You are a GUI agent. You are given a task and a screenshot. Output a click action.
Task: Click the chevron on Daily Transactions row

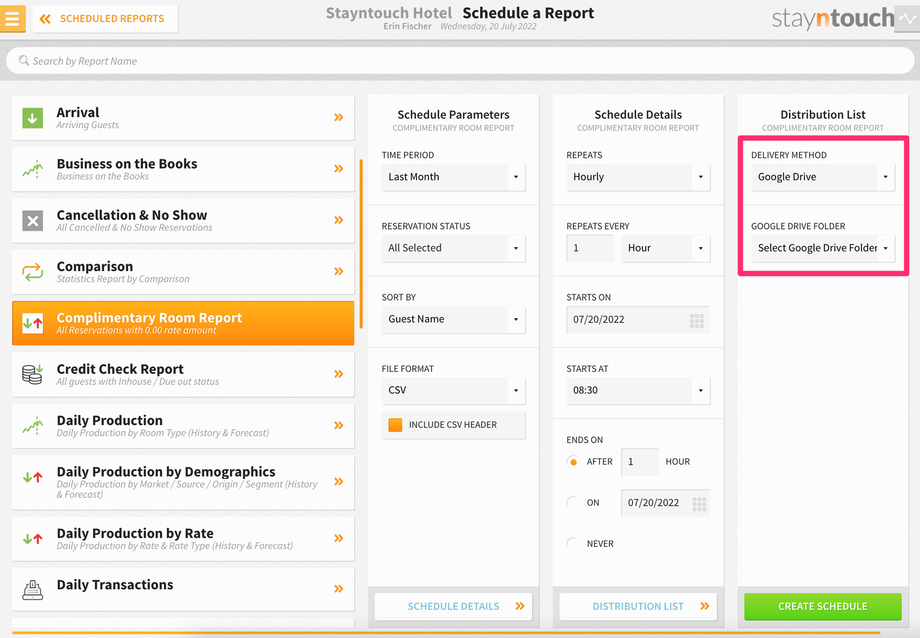coord(339,589)
